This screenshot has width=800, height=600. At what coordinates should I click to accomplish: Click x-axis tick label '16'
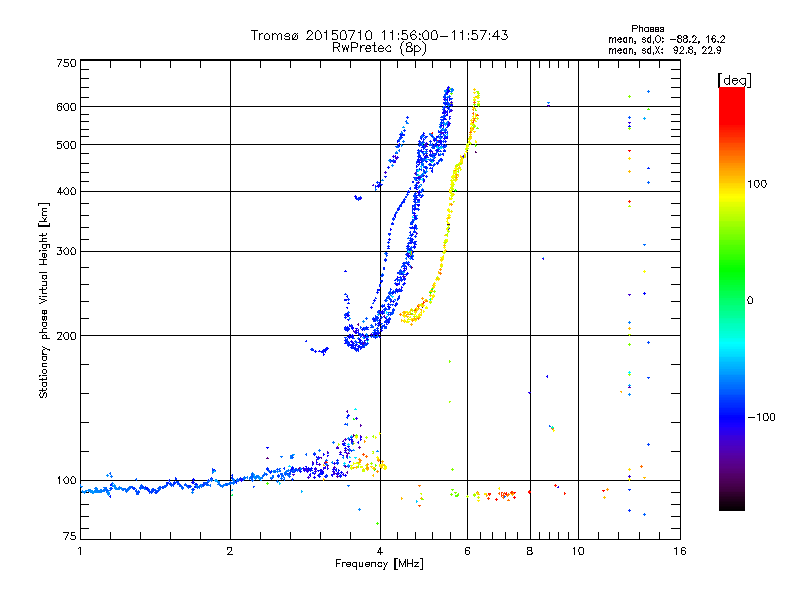coord(680,551)
